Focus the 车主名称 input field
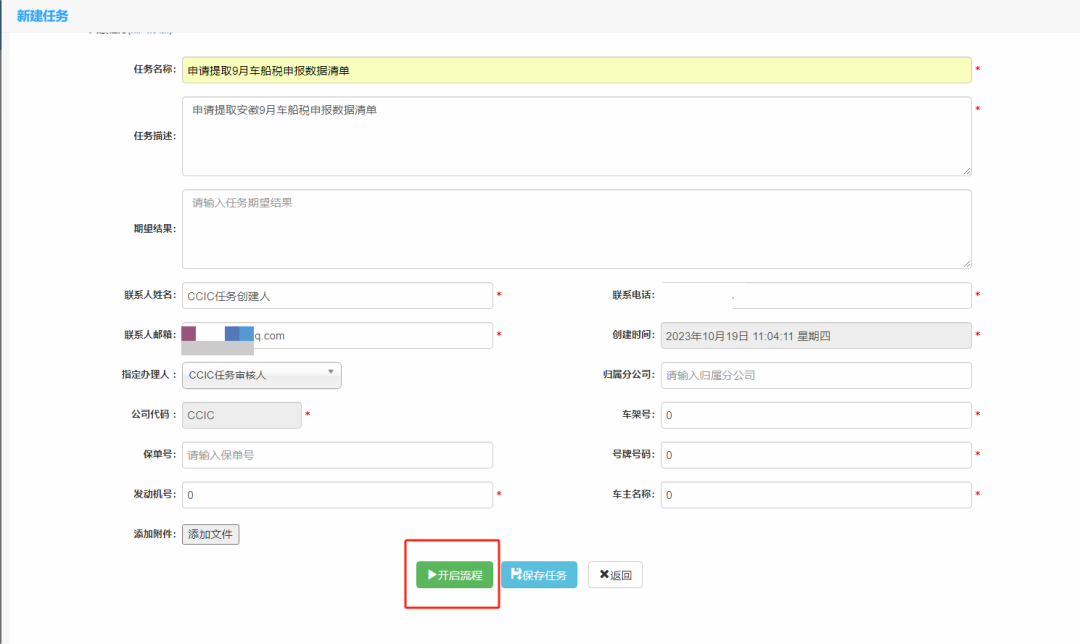 (x=815, y=495)
